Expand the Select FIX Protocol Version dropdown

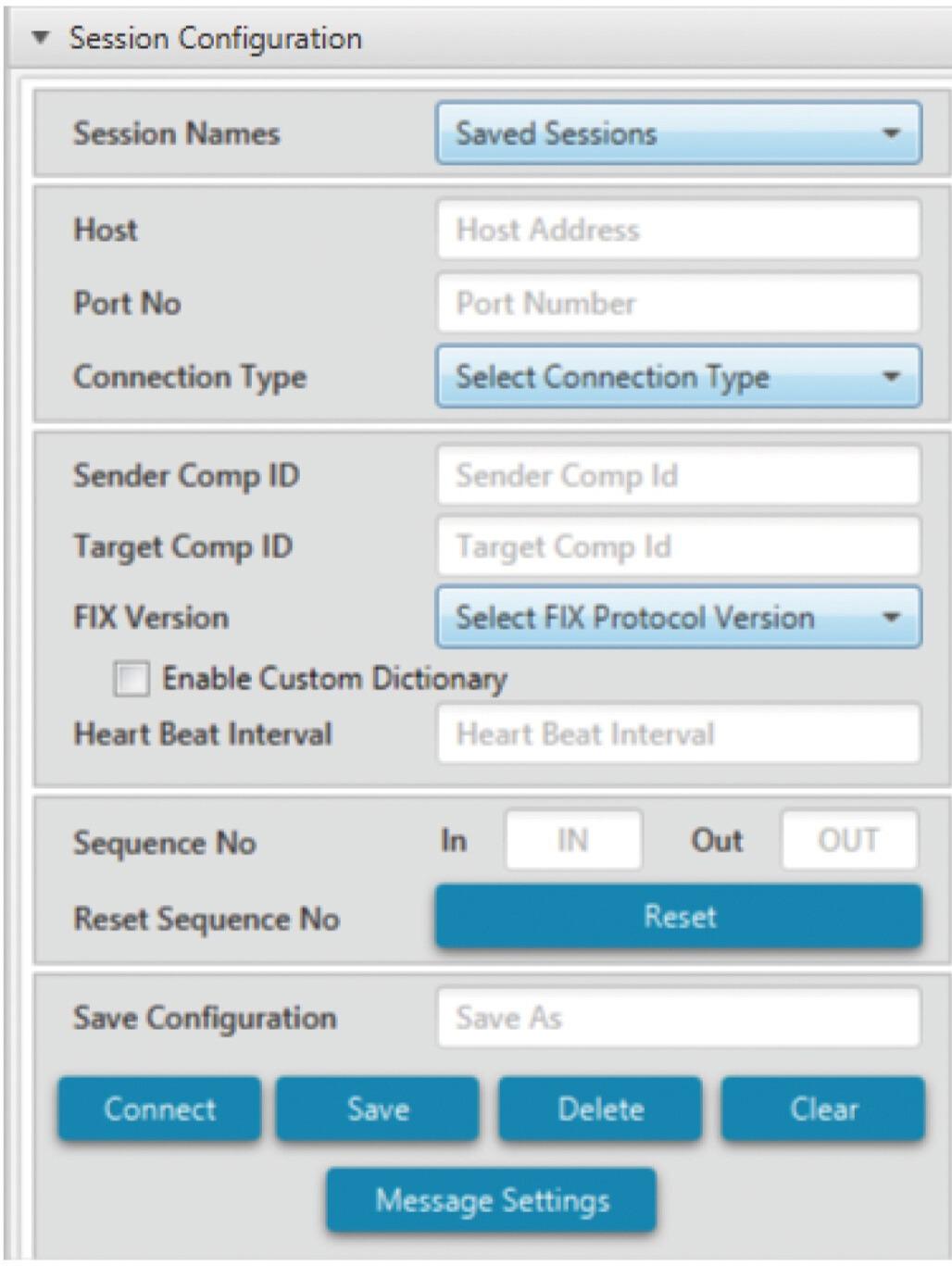[679, 617]
